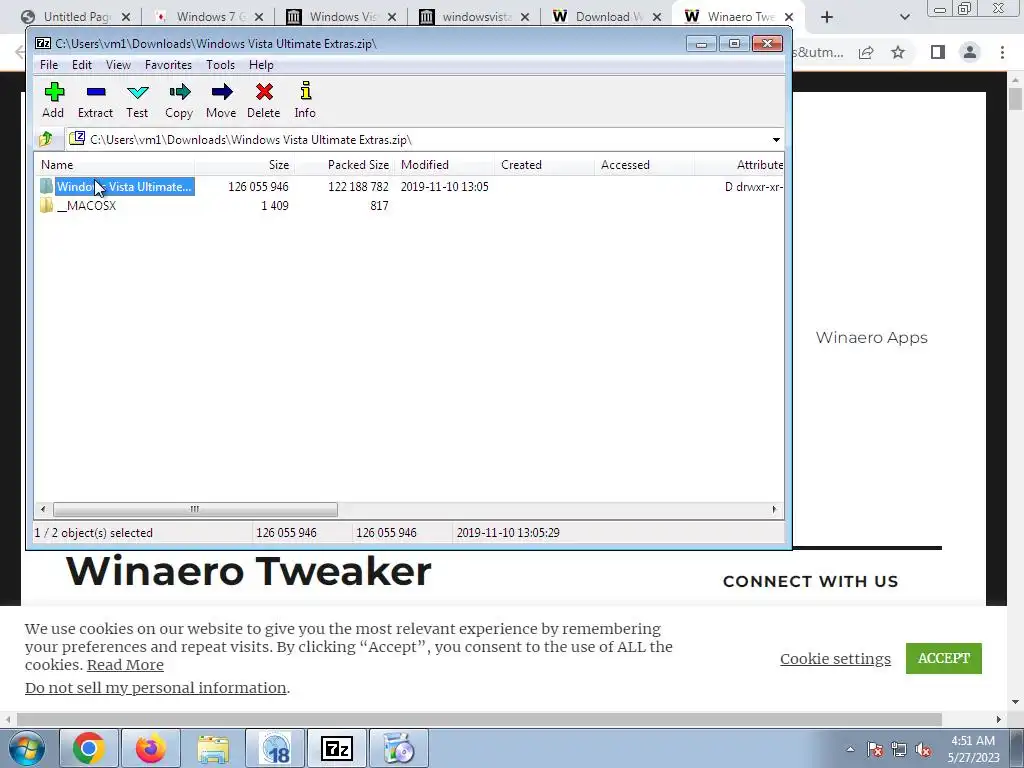Screen dimensions: 1024x768
Task: Switch to the Untitled Page tab
Action: tap(75, 17)
